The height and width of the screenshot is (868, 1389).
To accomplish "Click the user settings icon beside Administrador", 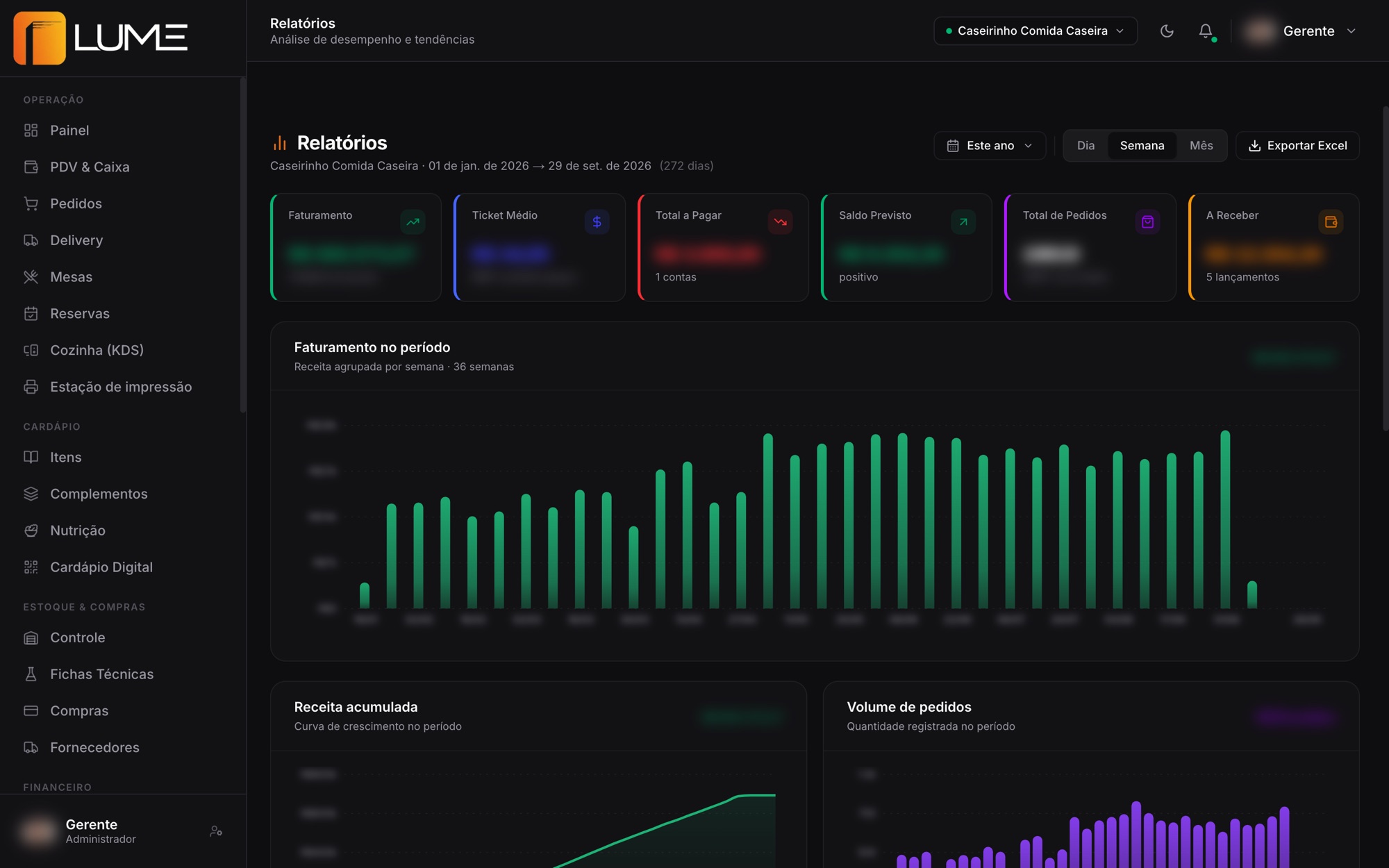I will click(x=216, y=831).
